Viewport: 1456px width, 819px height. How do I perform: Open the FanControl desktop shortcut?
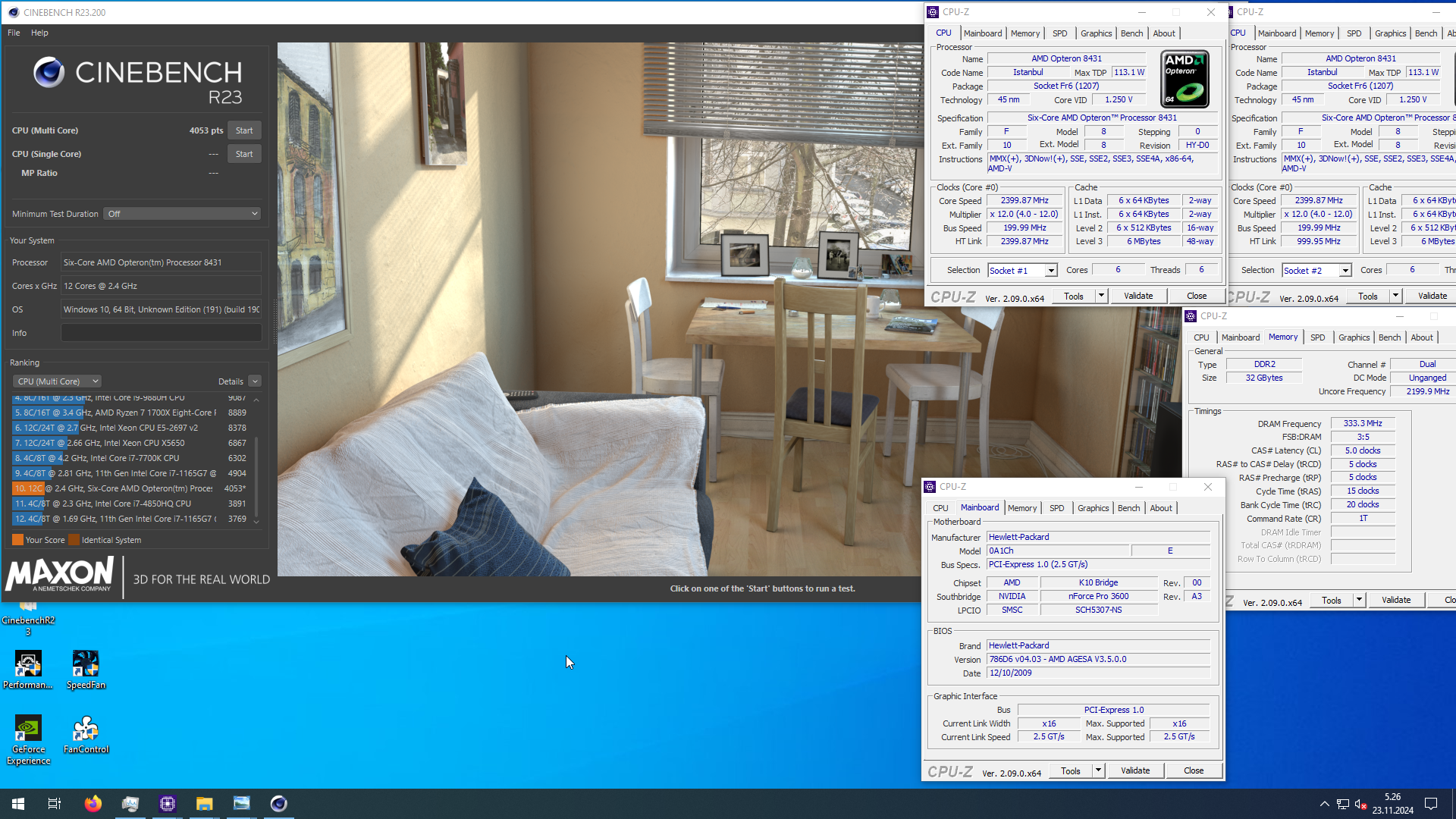tap(86, 734)
